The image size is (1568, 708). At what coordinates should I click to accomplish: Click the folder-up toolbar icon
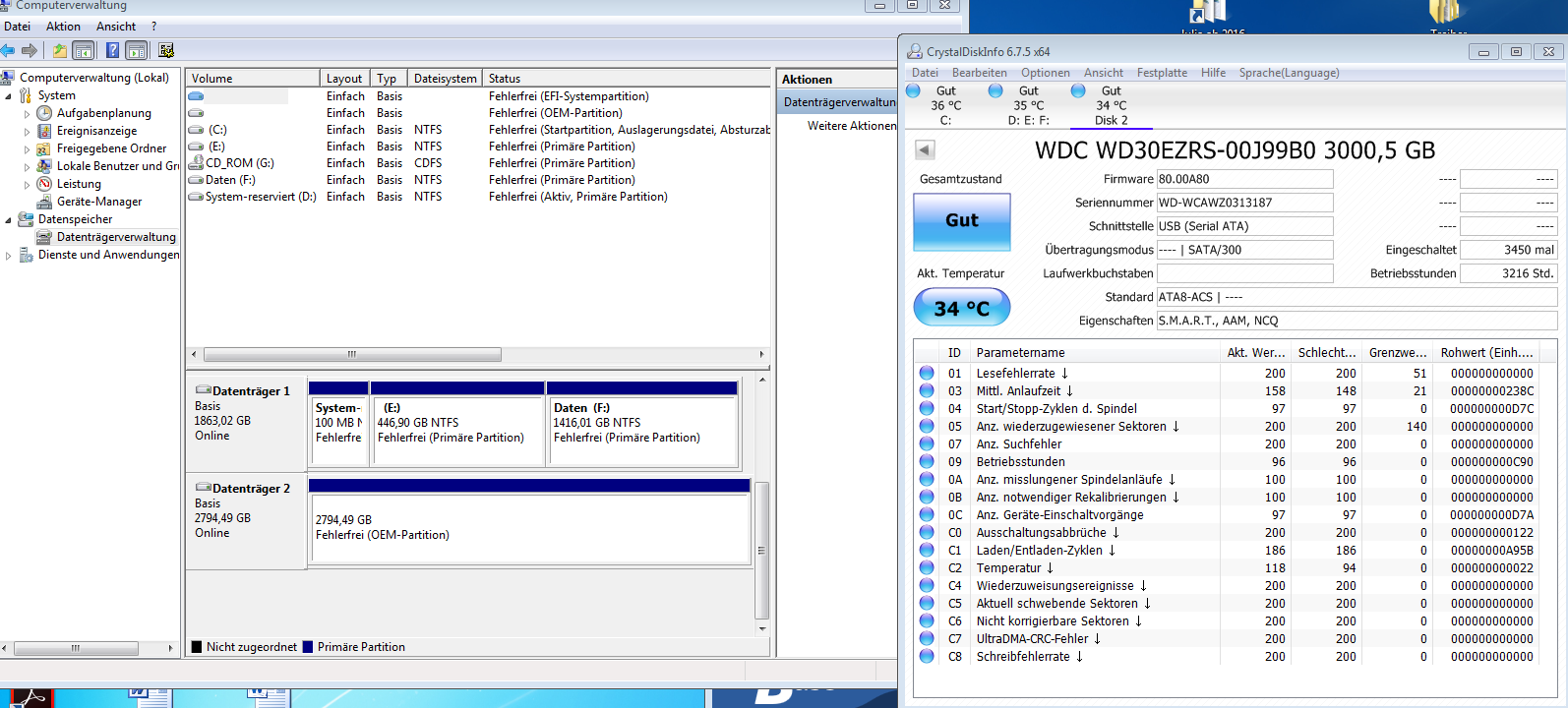click(x=60, y=50)
